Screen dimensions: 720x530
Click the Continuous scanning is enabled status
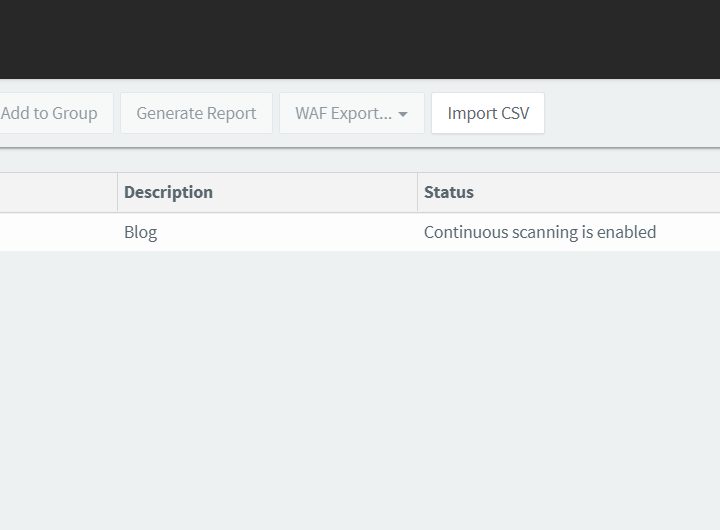tap(540, 232)
